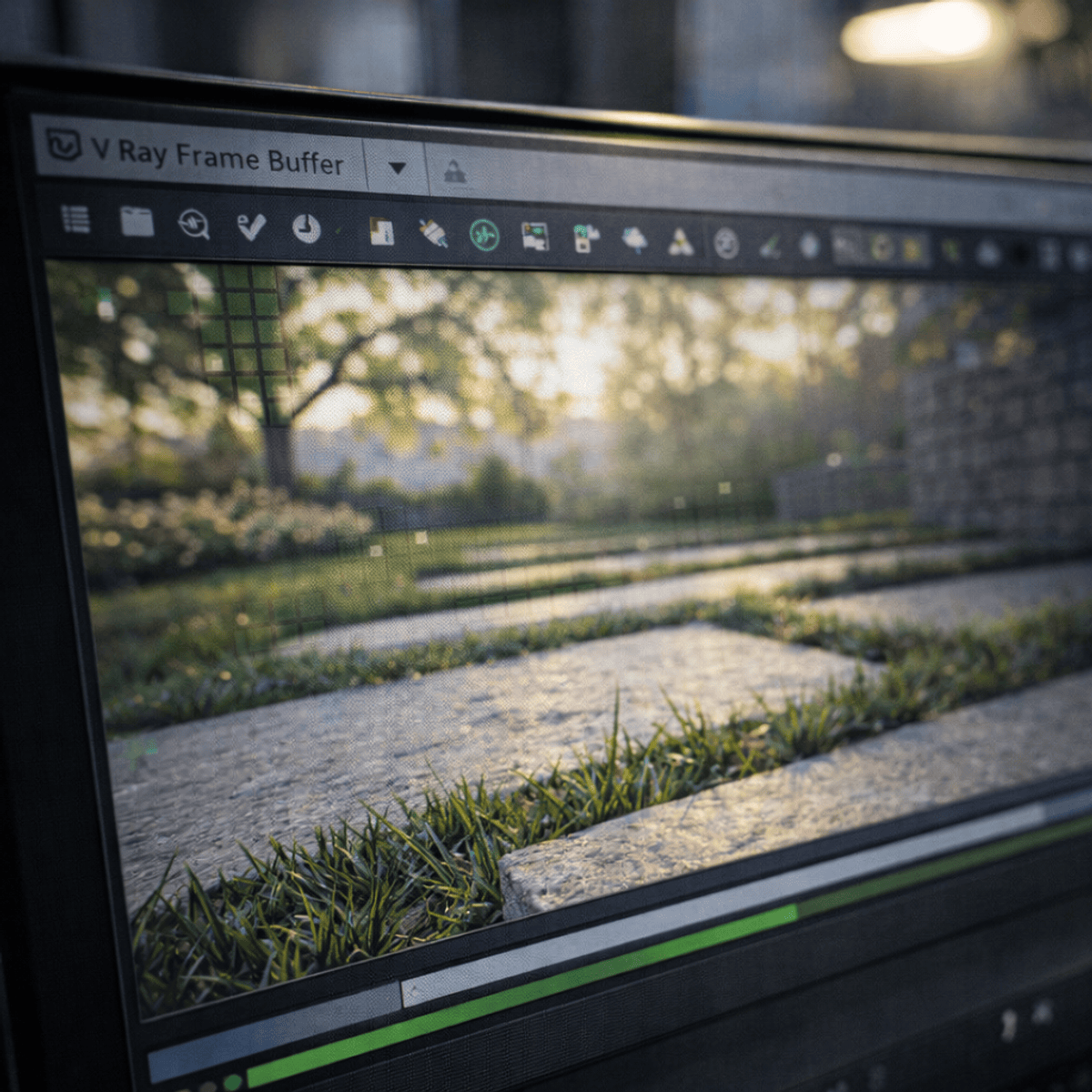
Task: Toggle the green circular toolbar icon
Action: click(484, 236)
